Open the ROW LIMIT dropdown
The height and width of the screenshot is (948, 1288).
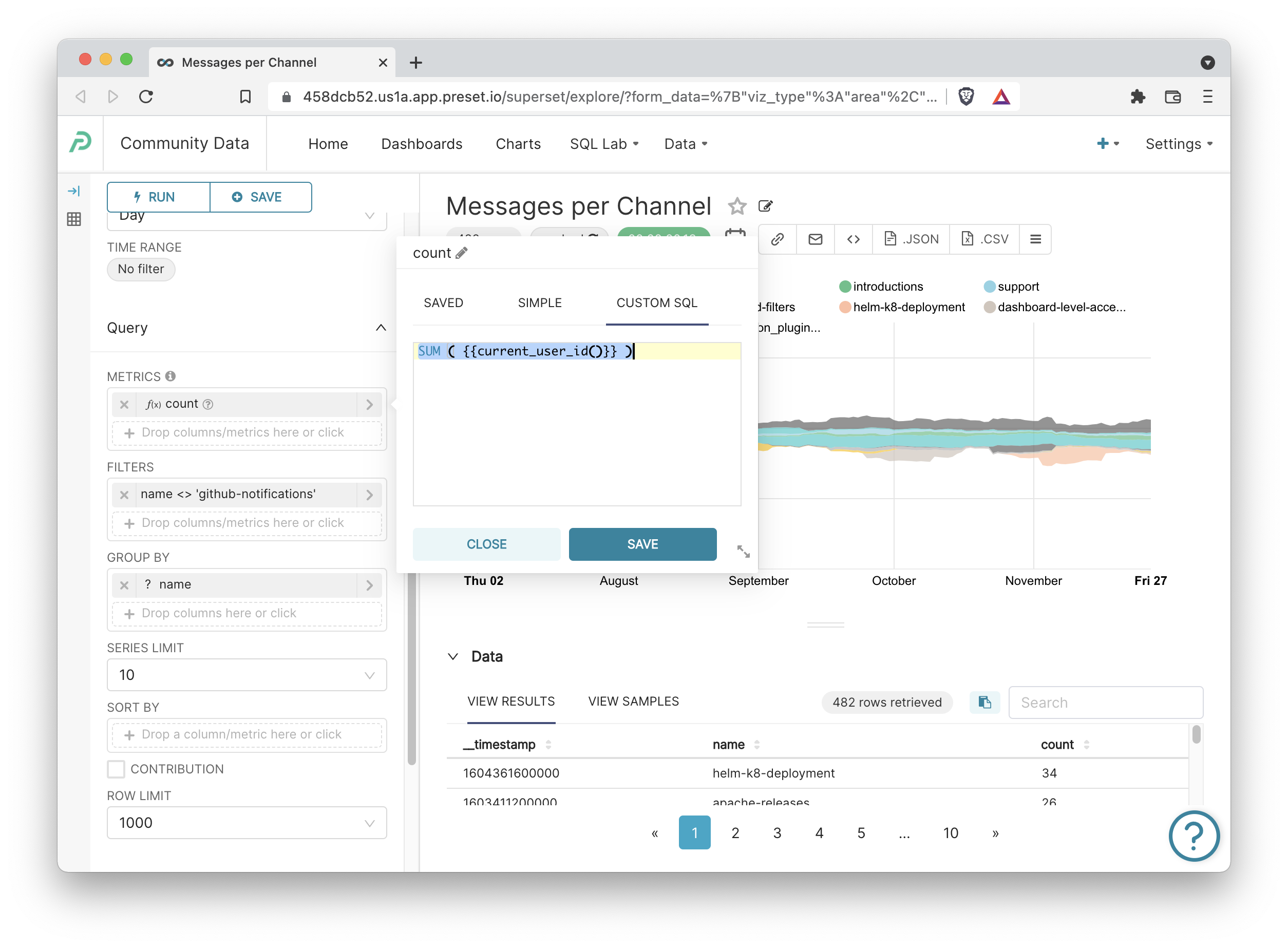pyautogui.click(x=247, y=822)
